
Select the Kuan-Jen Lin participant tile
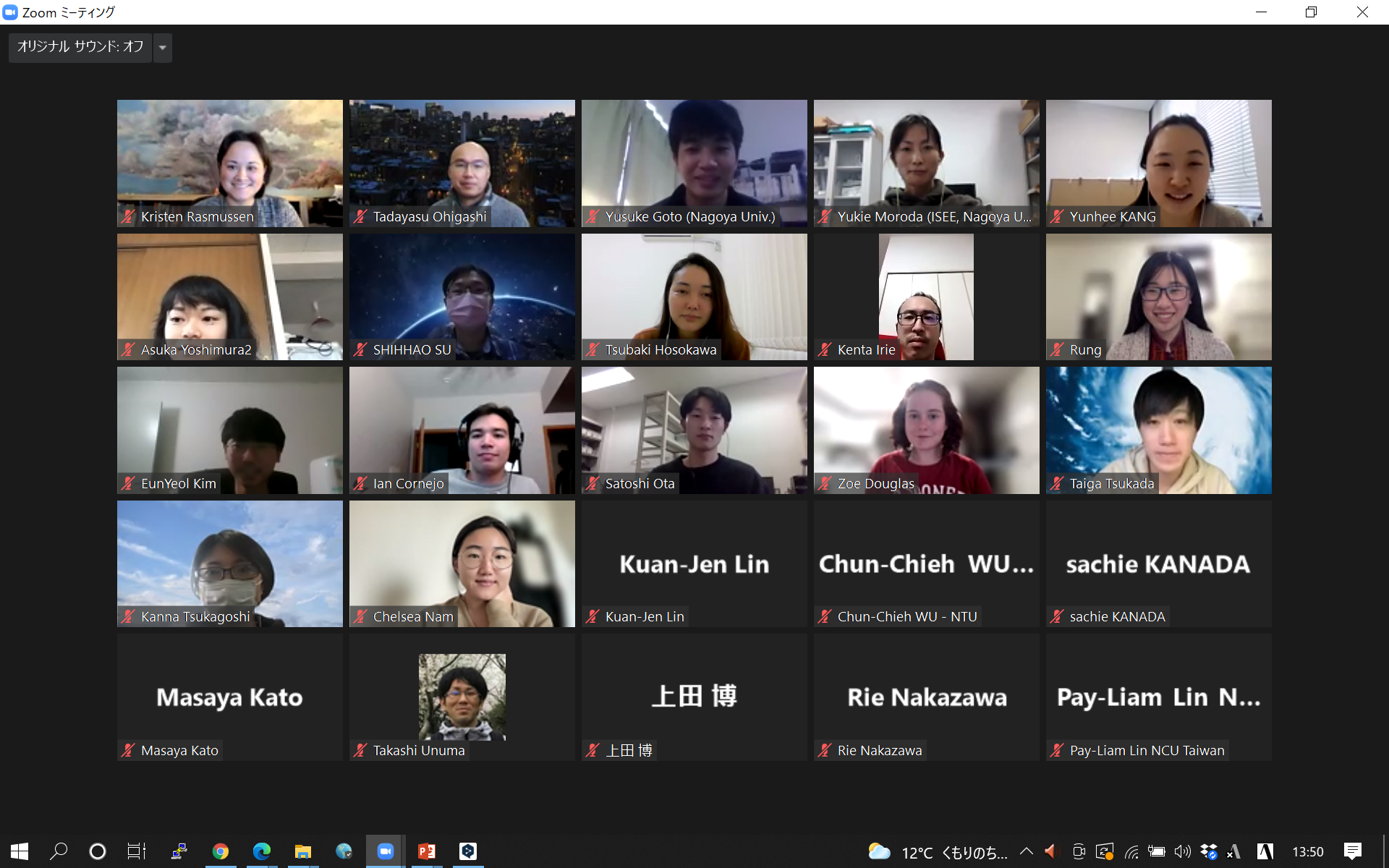[694, 564]
